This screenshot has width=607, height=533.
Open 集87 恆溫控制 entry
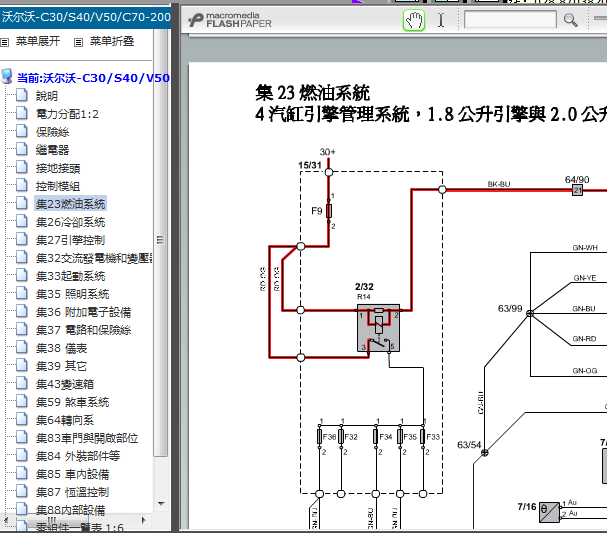(72, 492)
